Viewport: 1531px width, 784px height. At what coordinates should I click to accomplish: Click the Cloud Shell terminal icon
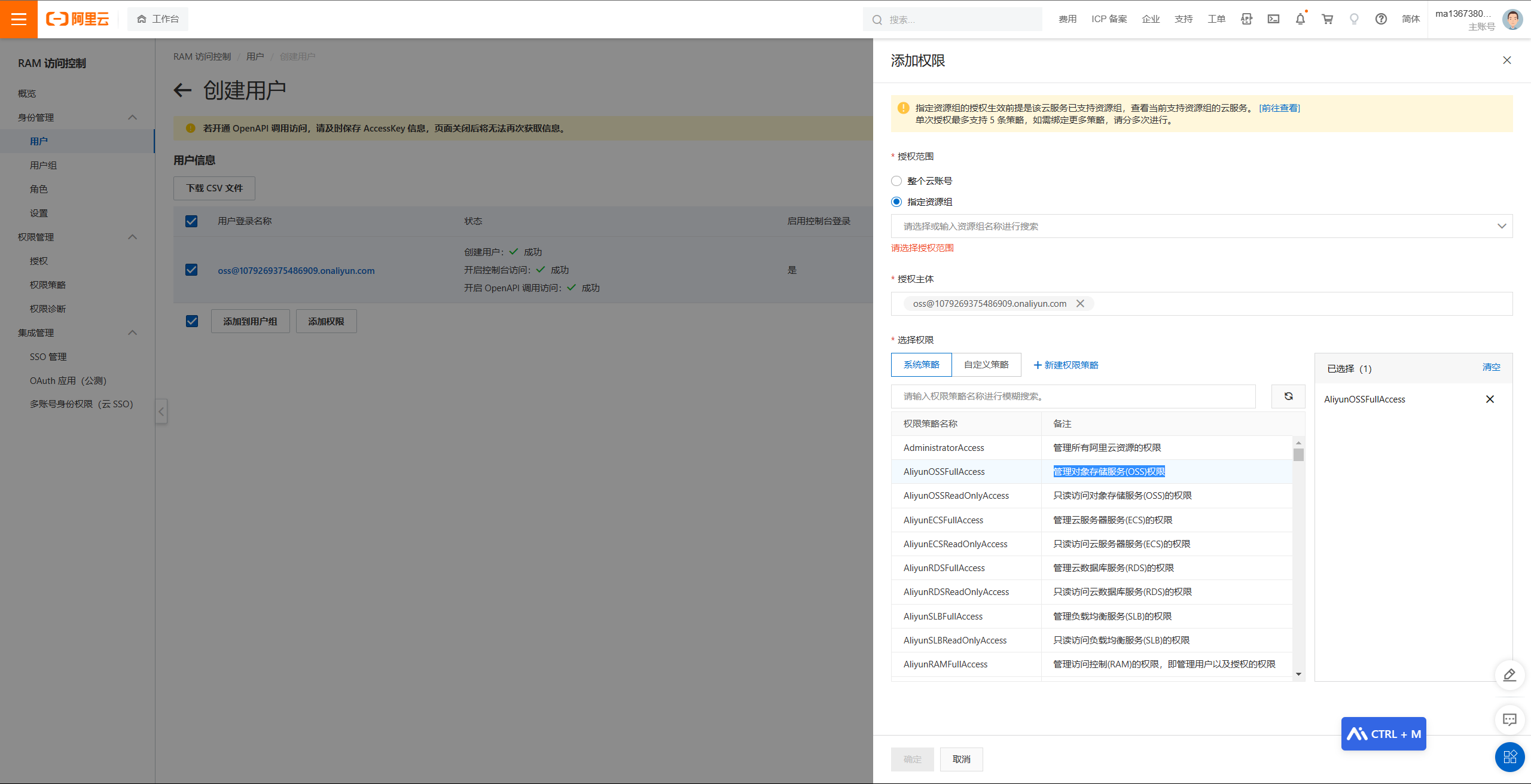(x=1273, y=19)
